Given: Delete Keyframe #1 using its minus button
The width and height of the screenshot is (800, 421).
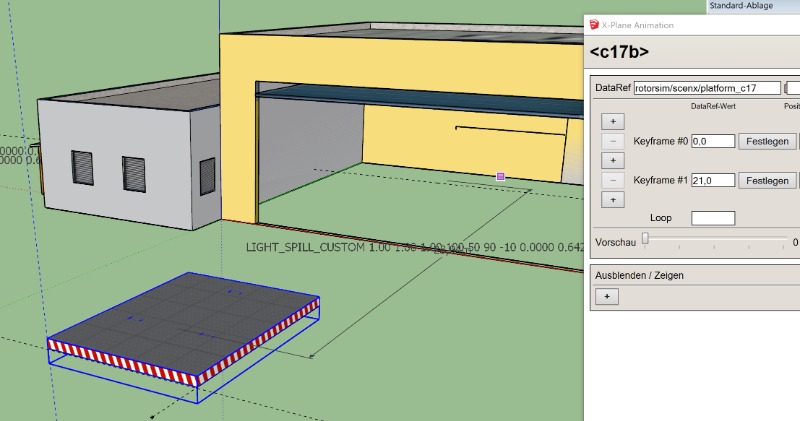Looking at the screenshot, I should click(610, 180).
